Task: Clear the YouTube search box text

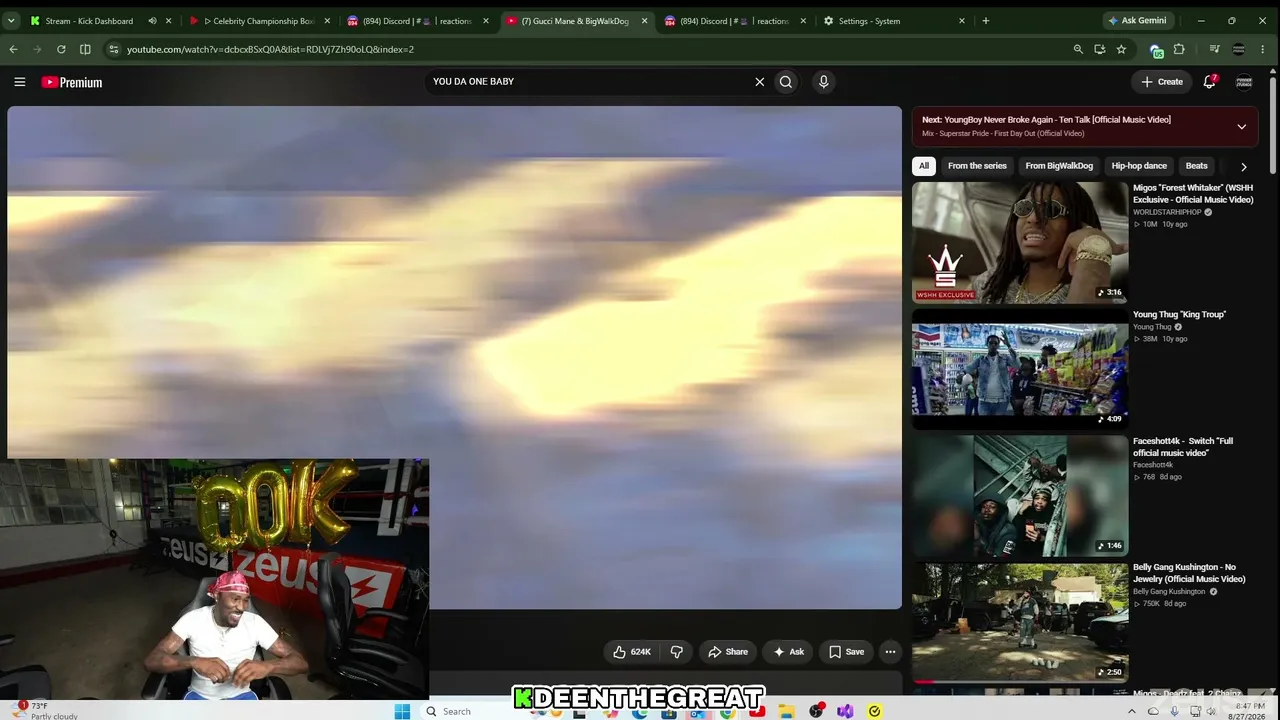Action: pos(759,82)
